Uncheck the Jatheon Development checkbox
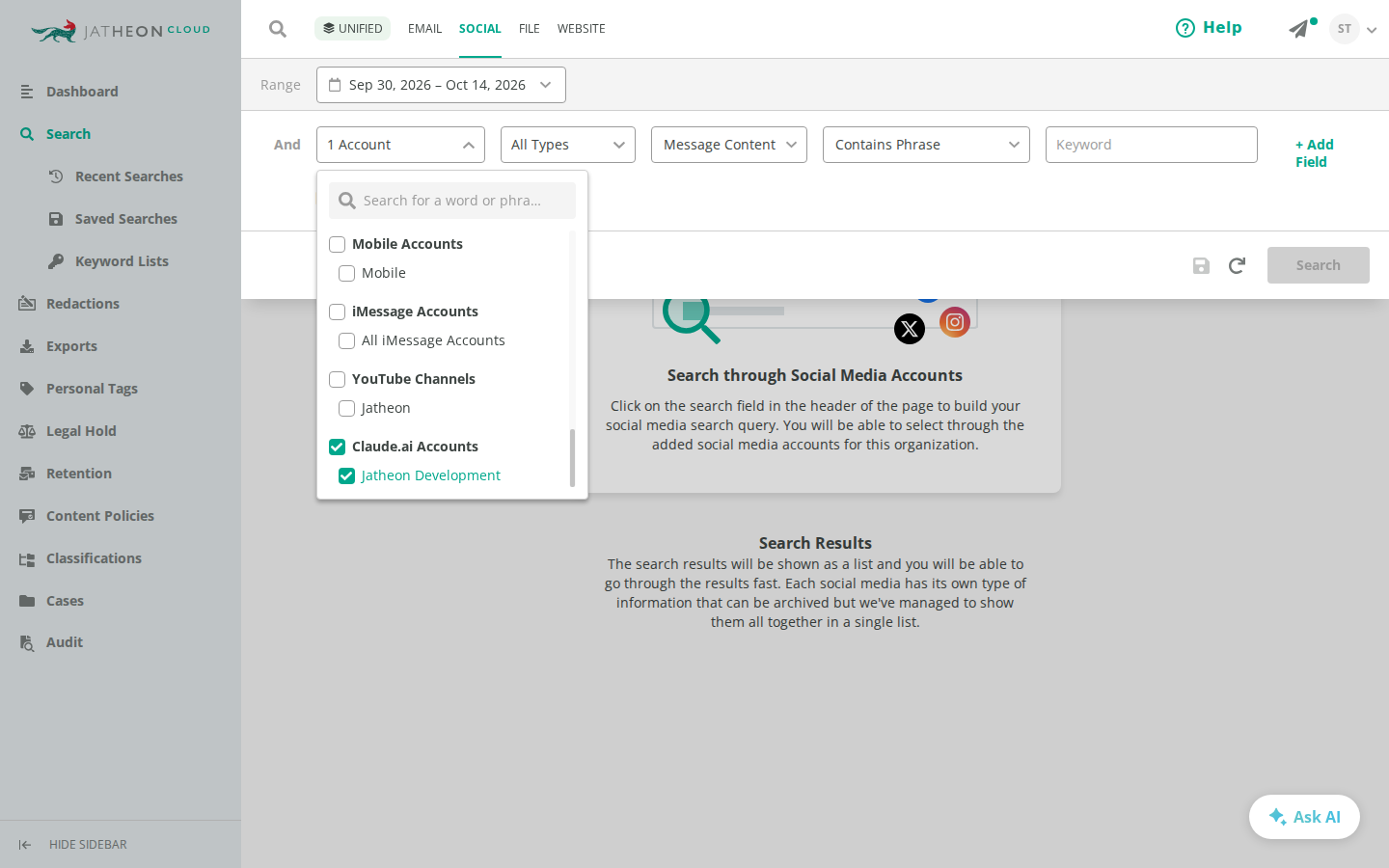The width and height of the screenshot is (1389, 868). [347, 475]
